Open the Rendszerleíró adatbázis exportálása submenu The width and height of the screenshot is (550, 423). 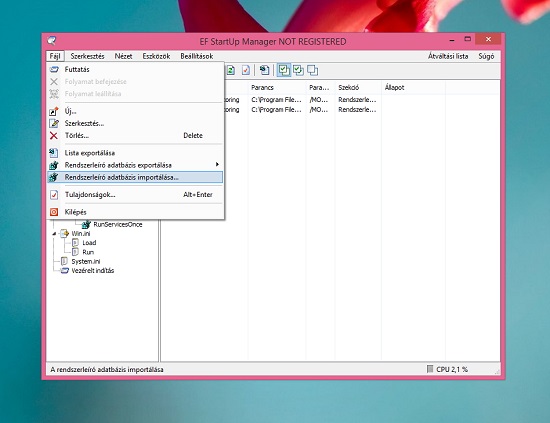[x=135, y=165]
